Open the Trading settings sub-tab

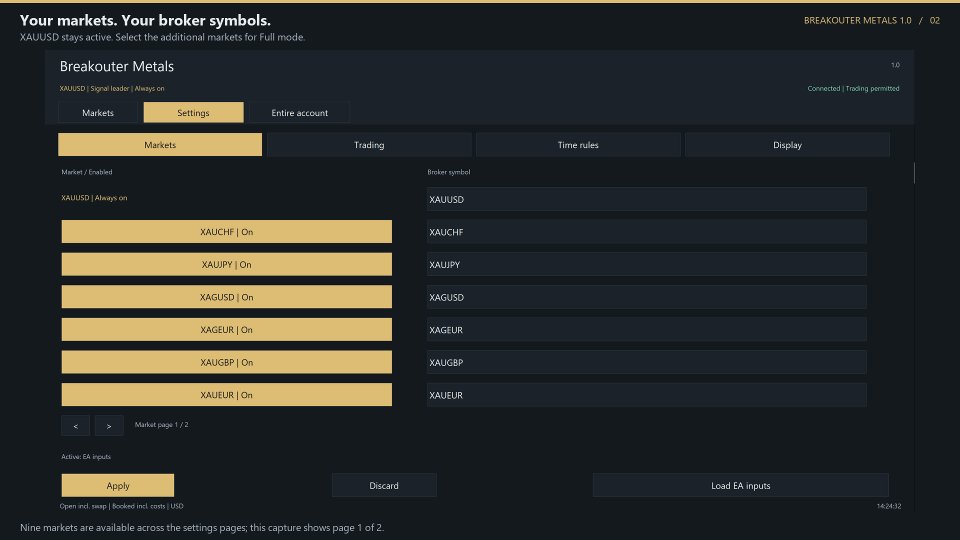click(x=369, y=144)
